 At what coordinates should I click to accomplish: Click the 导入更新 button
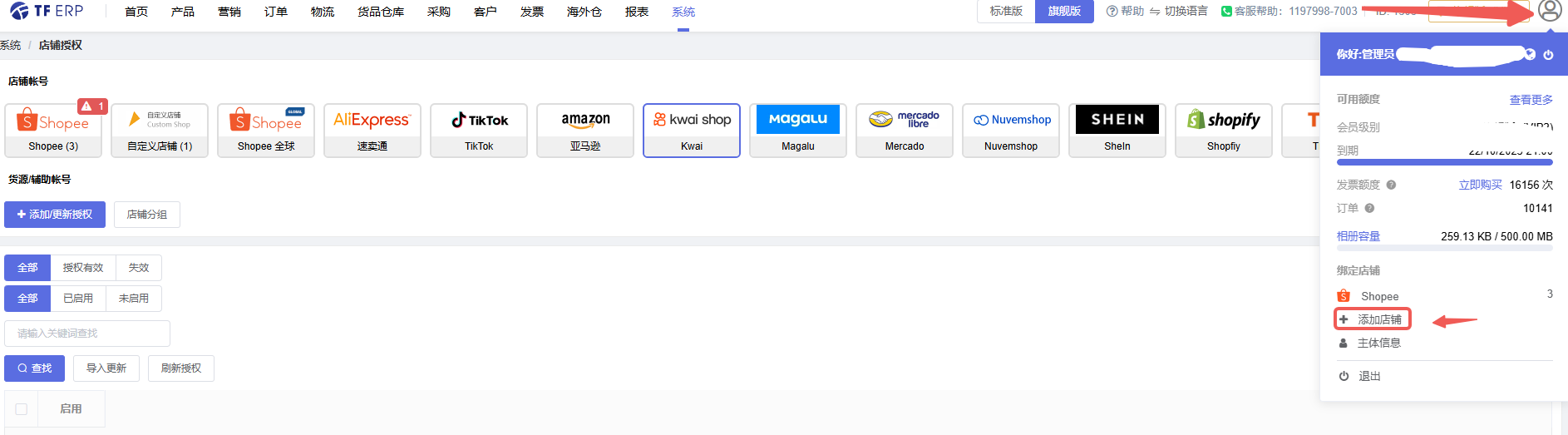[x=106, y=368]
